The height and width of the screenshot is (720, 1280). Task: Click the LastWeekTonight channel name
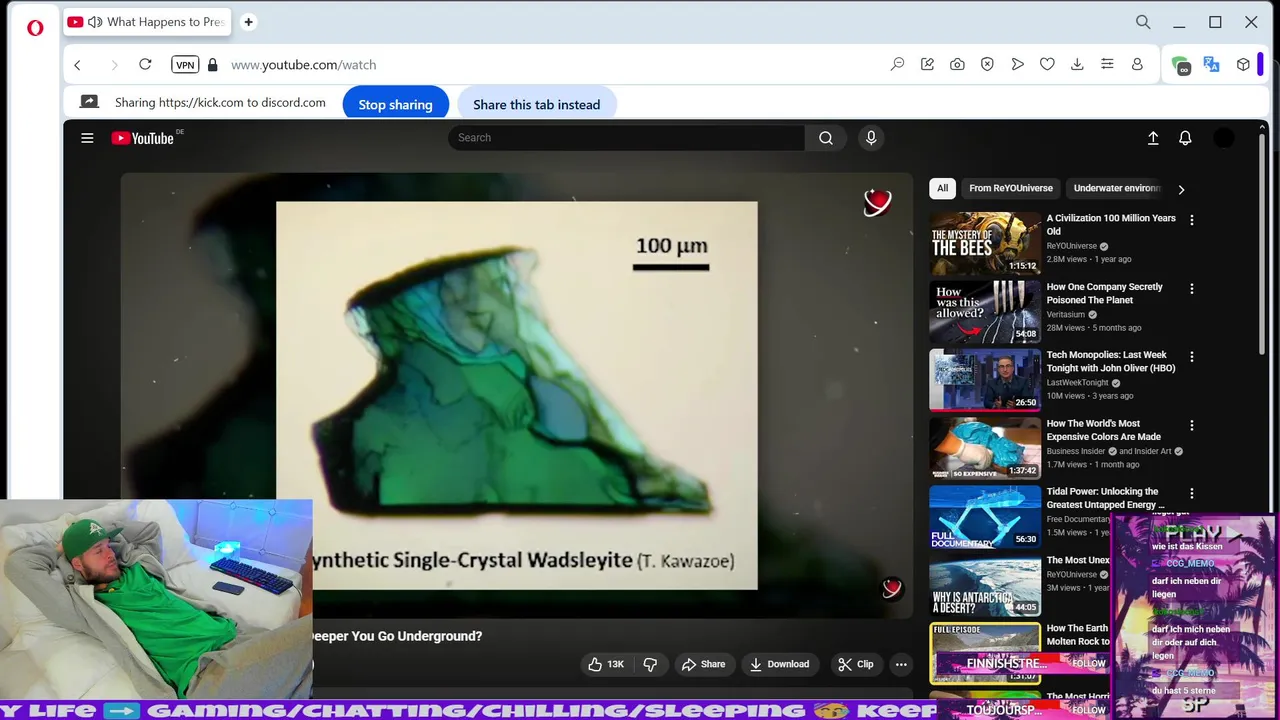coord(1078,382)
